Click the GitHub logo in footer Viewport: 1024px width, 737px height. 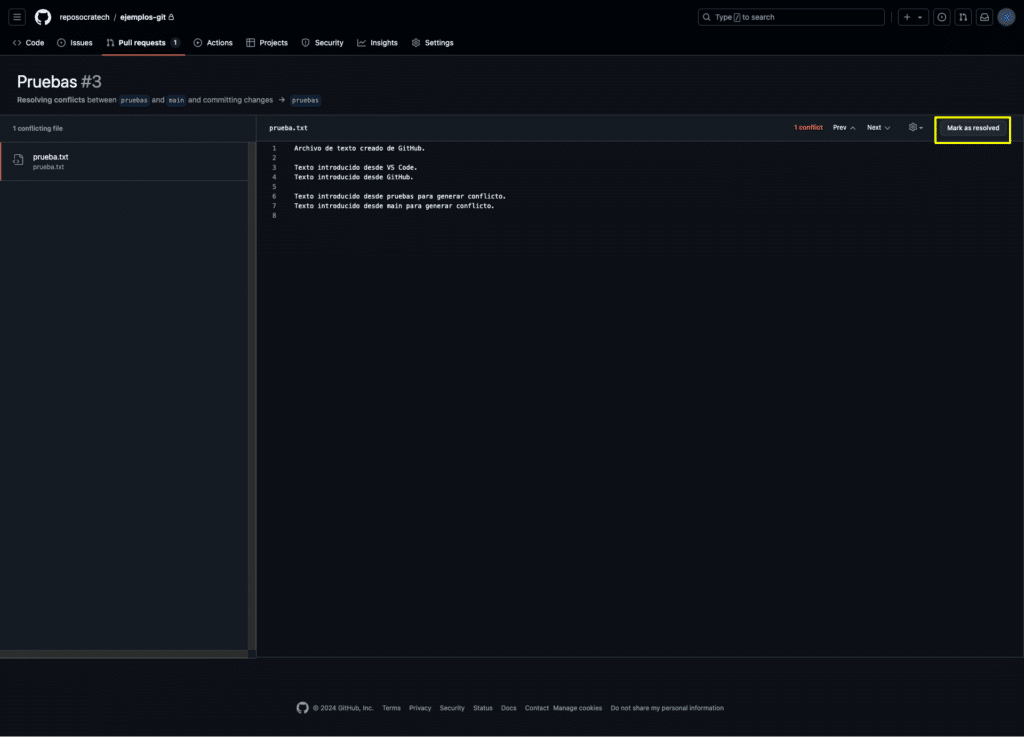[x=302, y=708]
